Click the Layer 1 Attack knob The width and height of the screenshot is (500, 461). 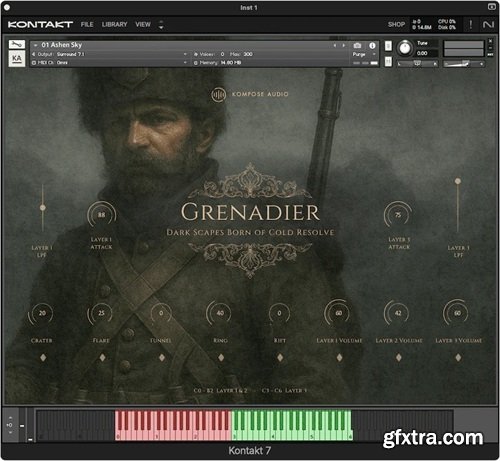coord(101,215)
